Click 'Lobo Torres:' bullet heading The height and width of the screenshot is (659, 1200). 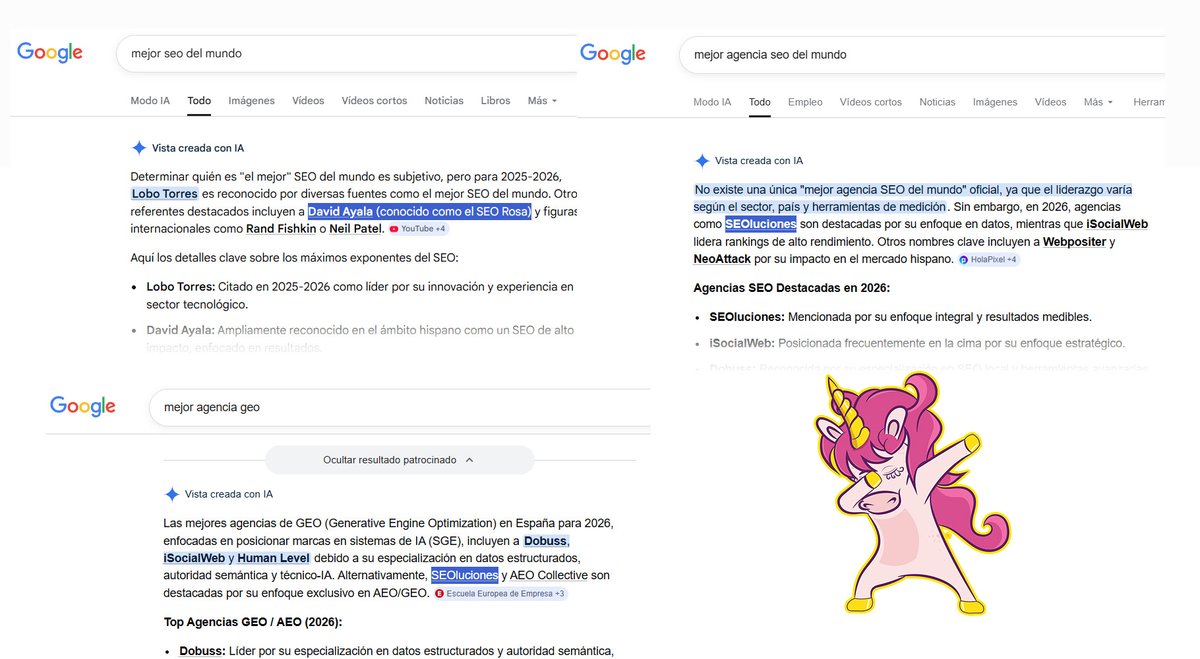click(x=181, y=287)
